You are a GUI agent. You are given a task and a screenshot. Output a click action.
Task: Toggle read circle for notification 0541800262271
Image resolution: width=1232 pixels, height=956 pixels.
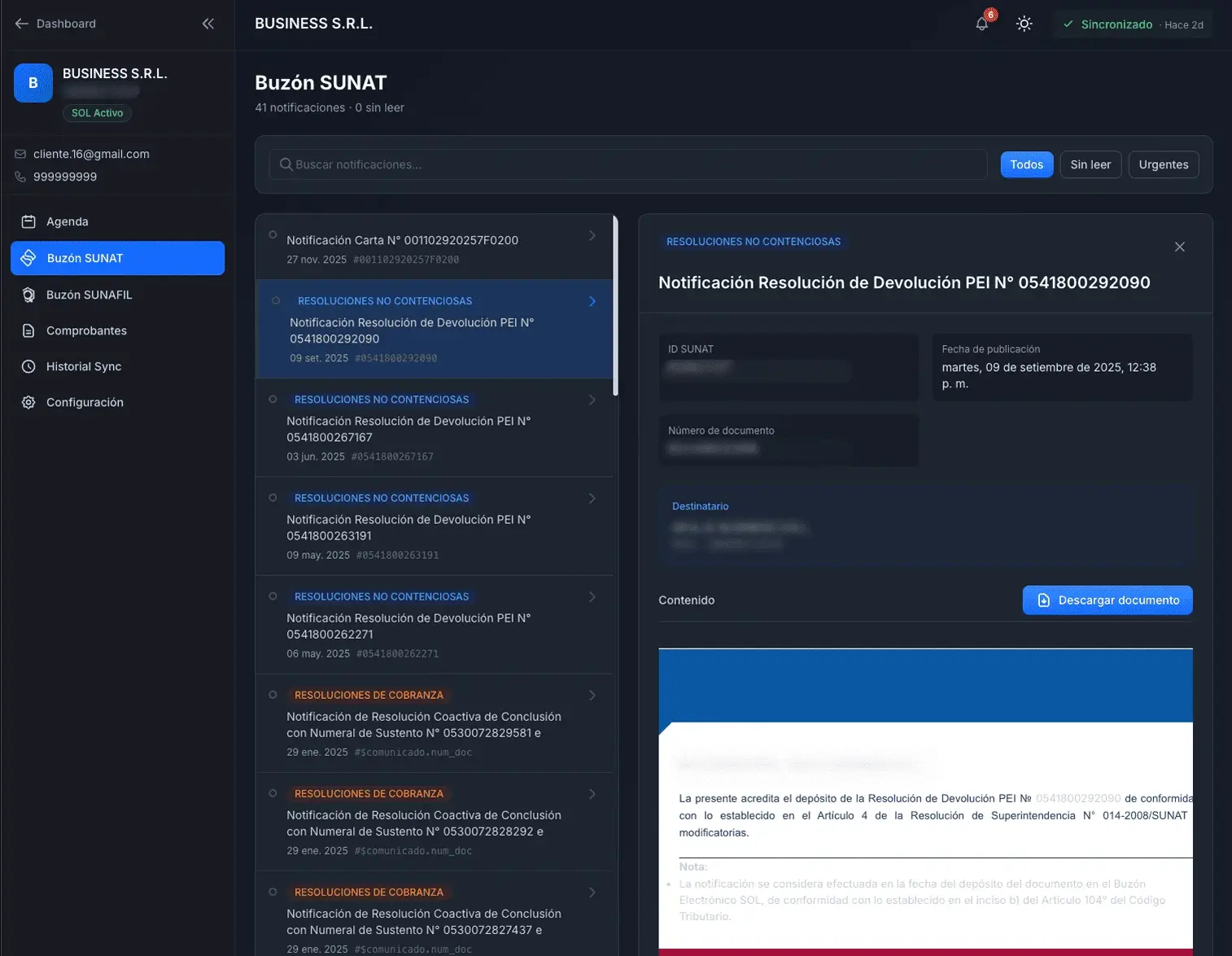coord(273,596)
